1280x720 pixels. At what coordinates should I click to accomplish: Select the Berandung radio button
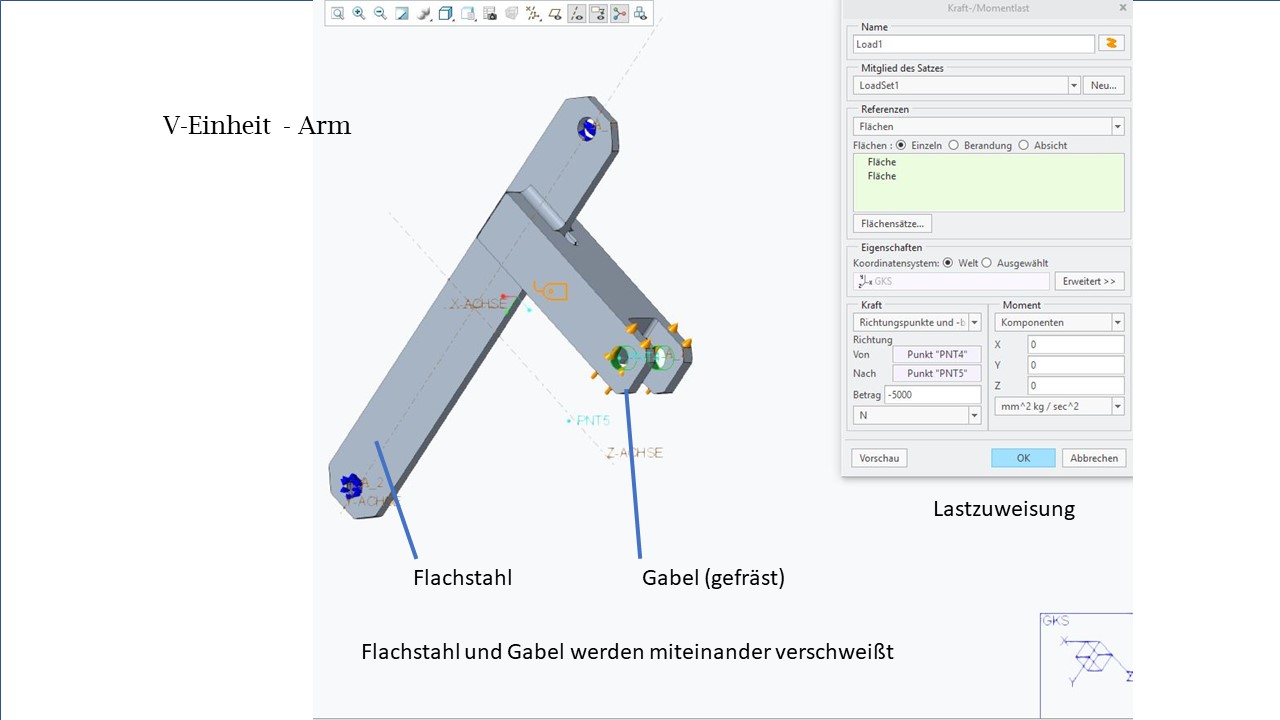coord(954,145)
